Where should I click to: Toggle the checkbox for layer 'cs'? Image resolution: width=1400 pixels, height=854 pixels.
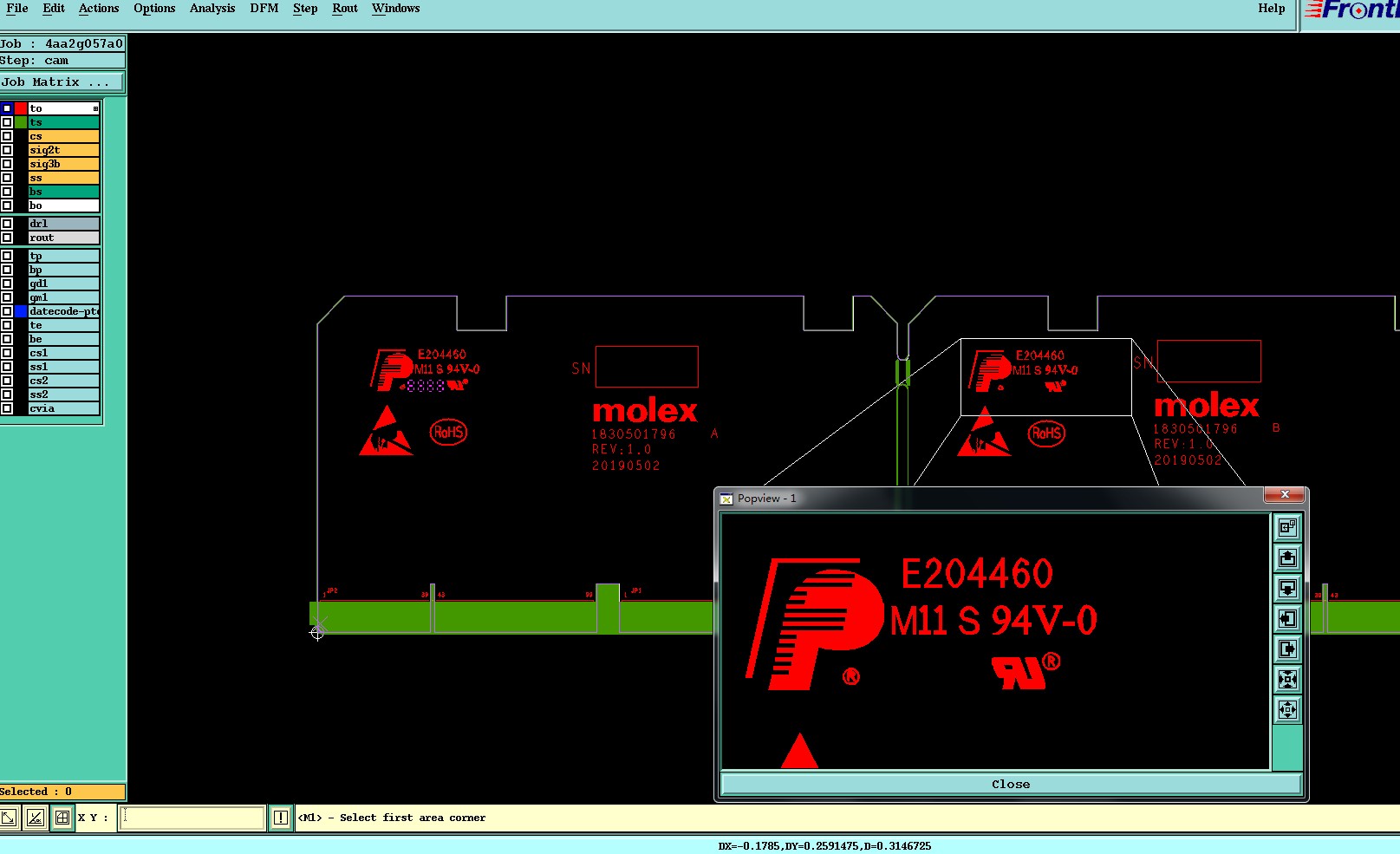7,136
